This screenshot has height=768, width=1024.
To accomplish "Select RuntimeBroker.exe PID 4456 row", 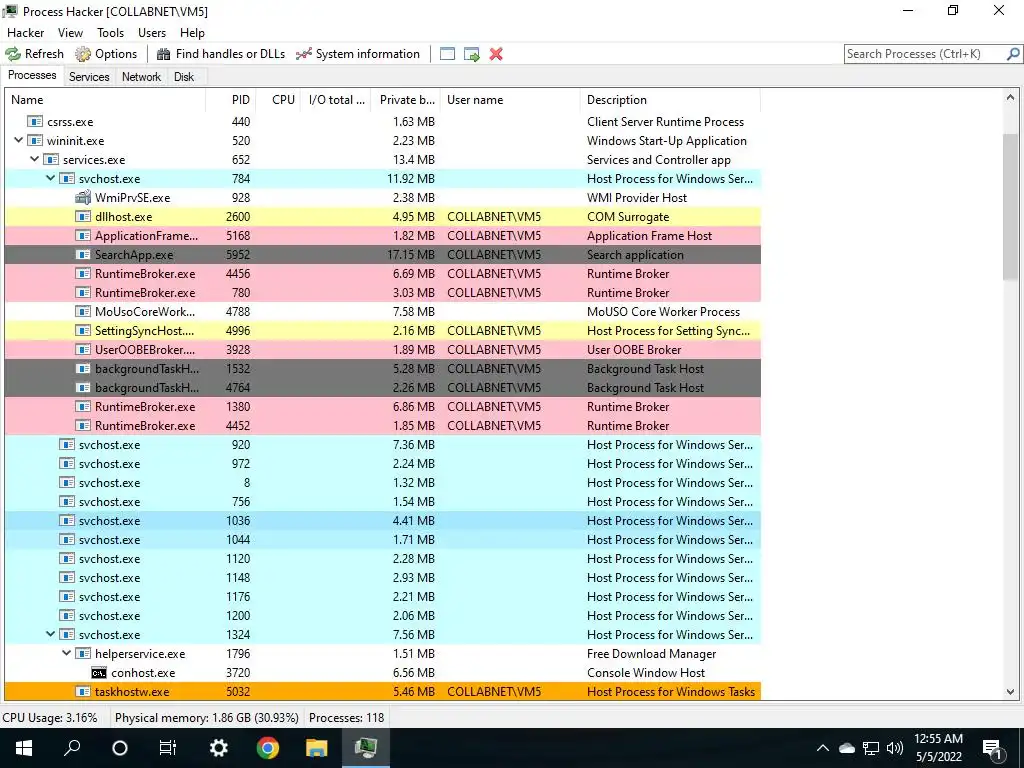I will (x=383, y=274).
